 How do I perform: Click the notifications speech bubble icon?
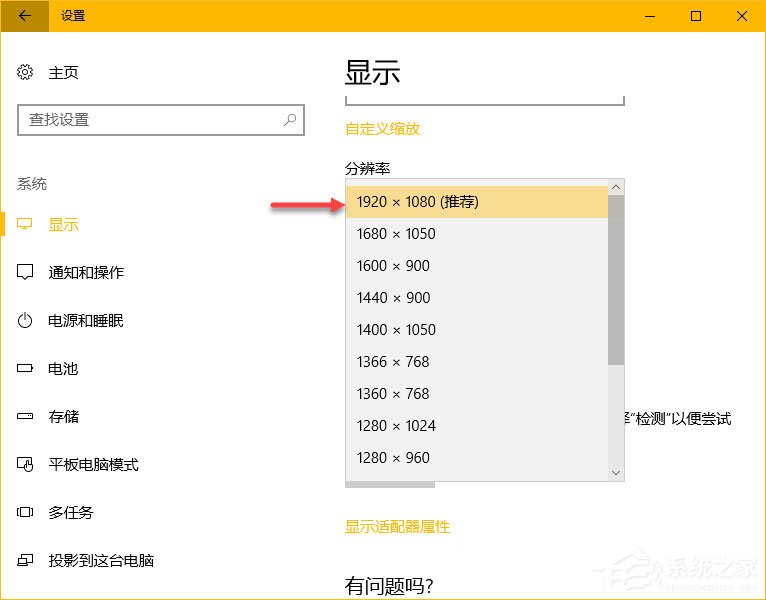click(25, 272)
